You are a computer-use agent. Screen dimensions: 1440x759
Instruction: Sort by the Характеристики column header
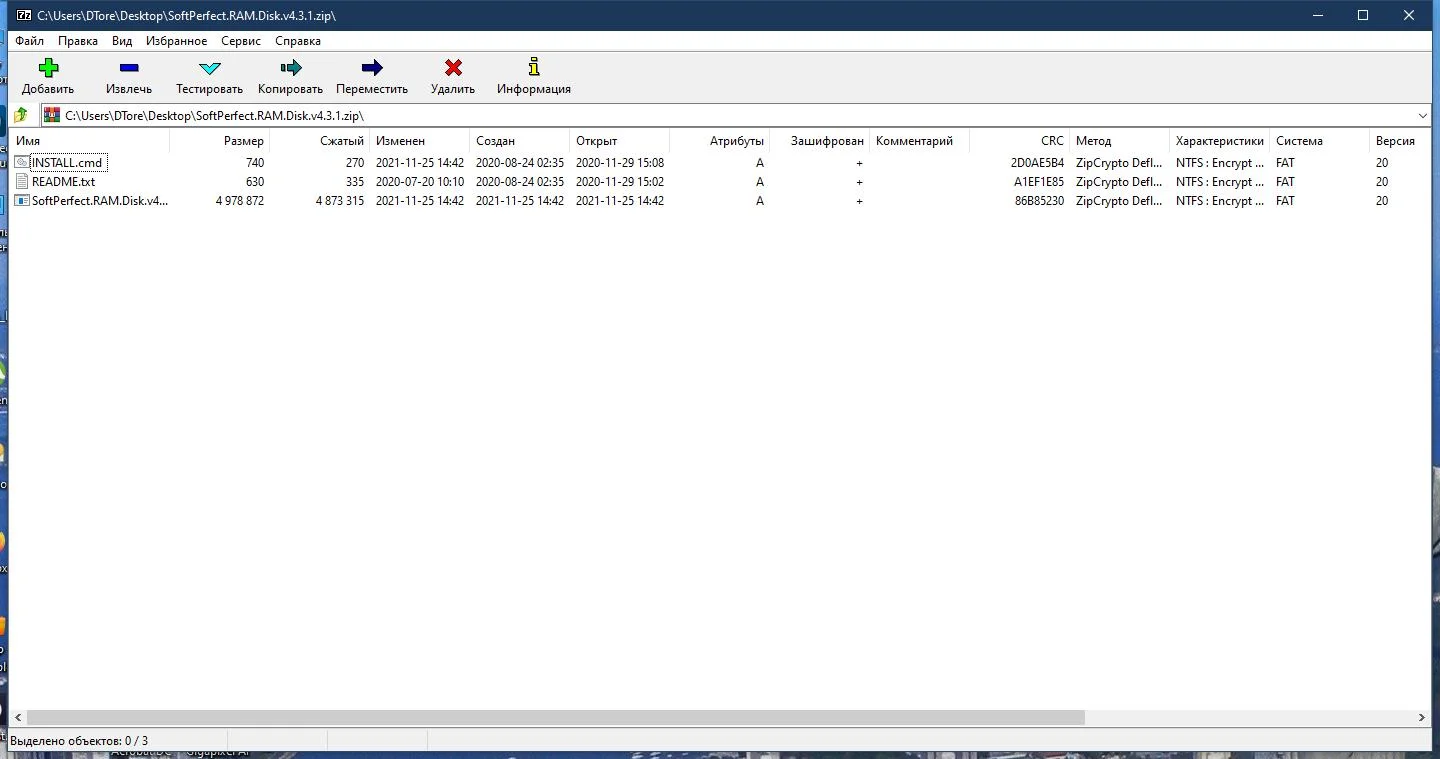1219,141
